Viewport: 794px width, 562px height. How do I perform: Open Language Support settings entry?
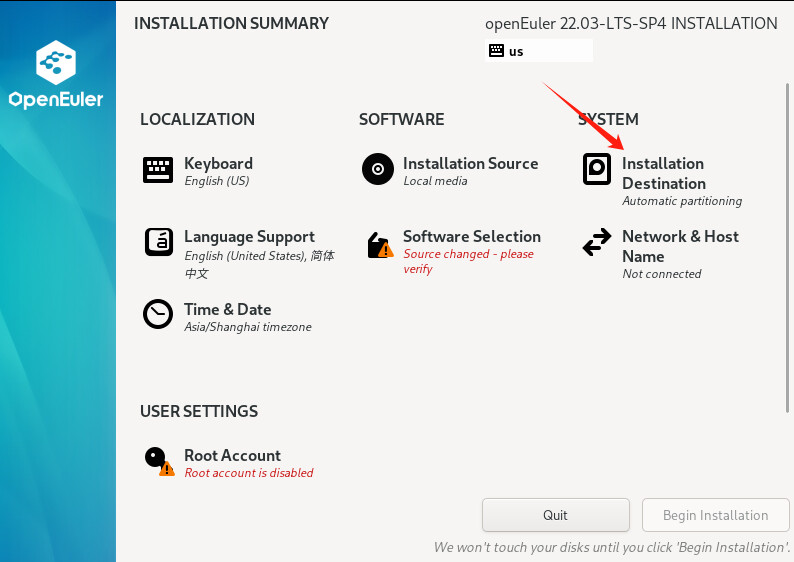tap(259, 254)
